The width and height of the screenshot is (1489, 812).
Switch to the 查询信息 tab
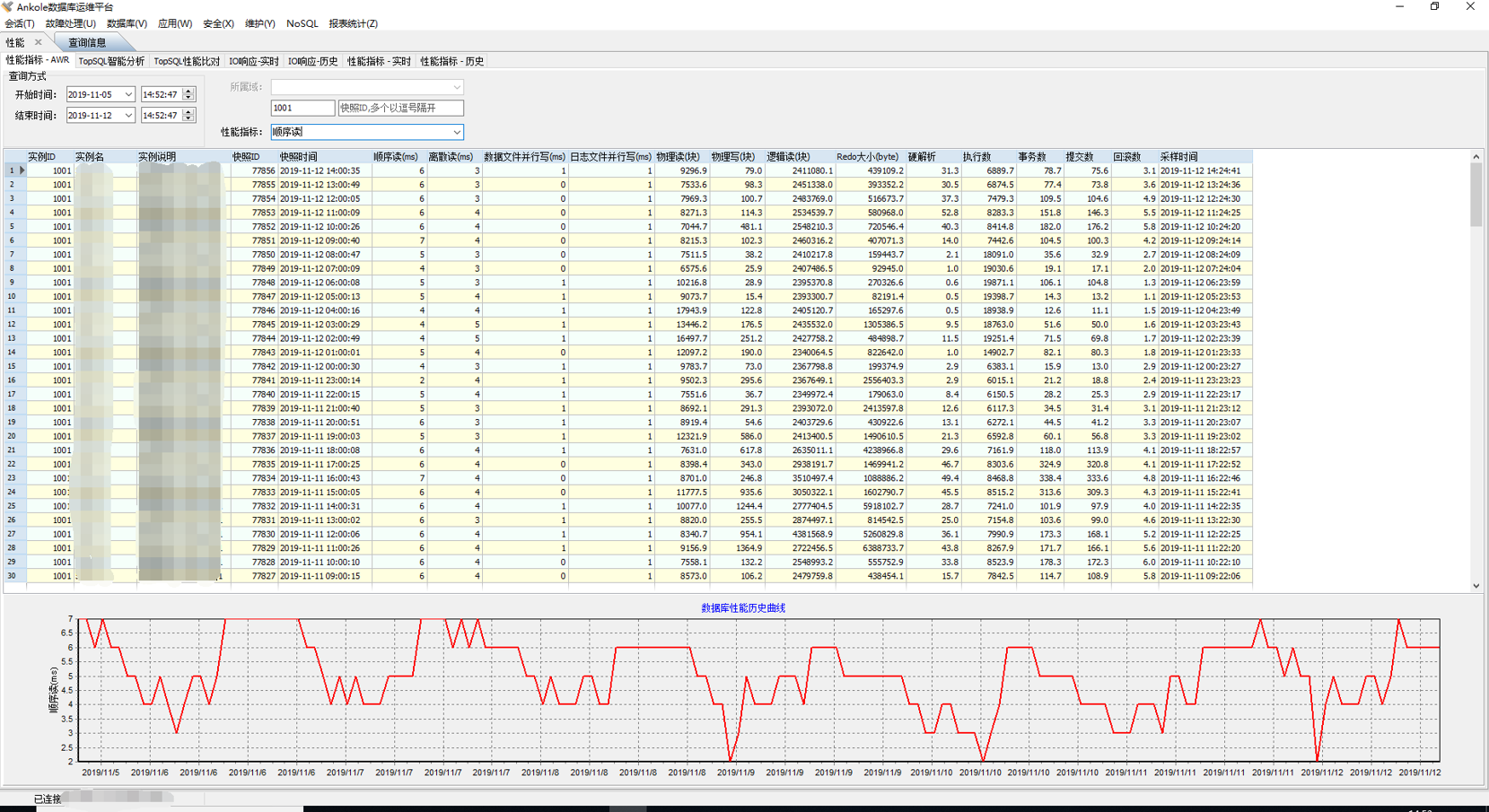88,42
